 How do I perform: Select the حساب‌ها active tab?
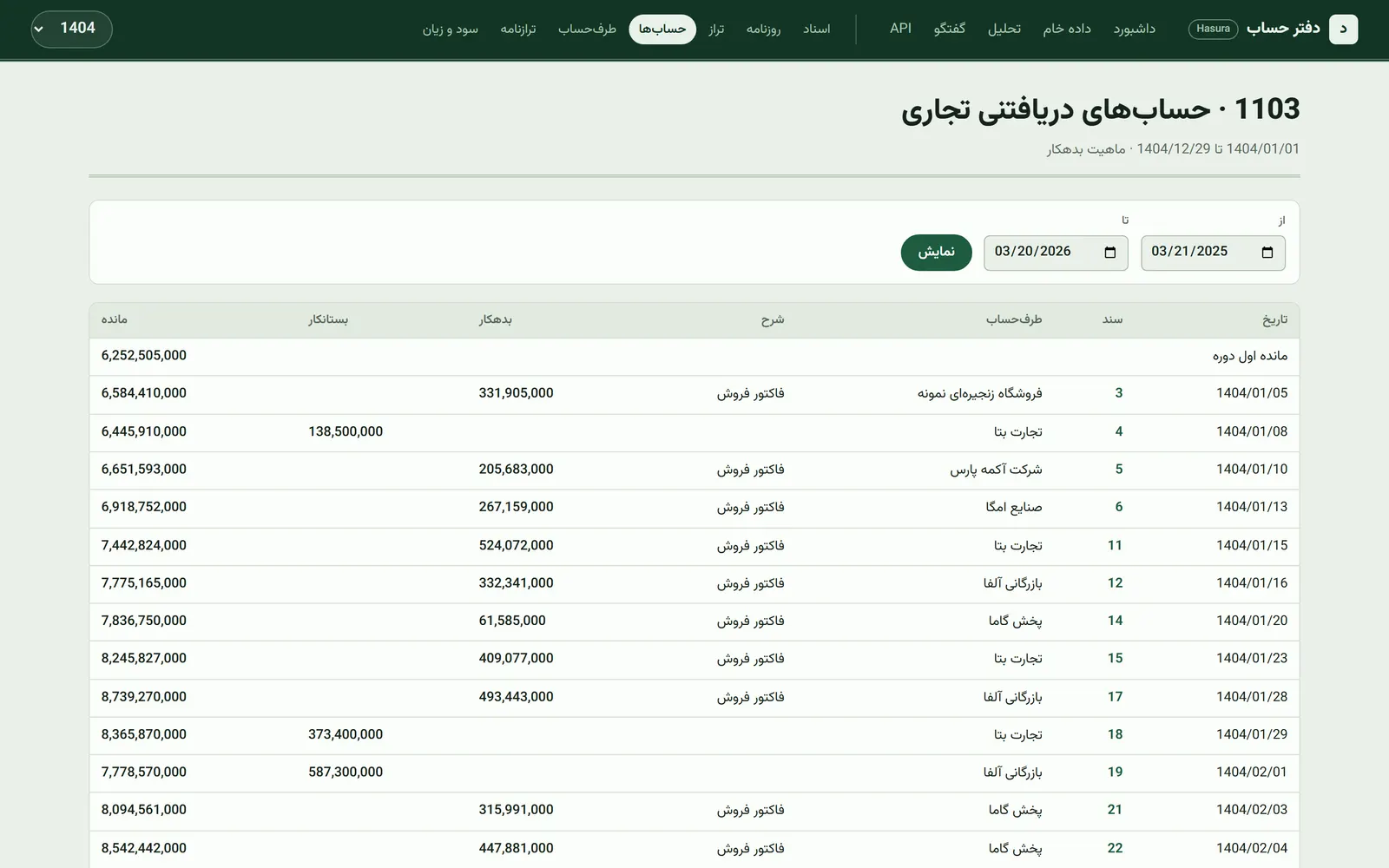tap(662, 29)
